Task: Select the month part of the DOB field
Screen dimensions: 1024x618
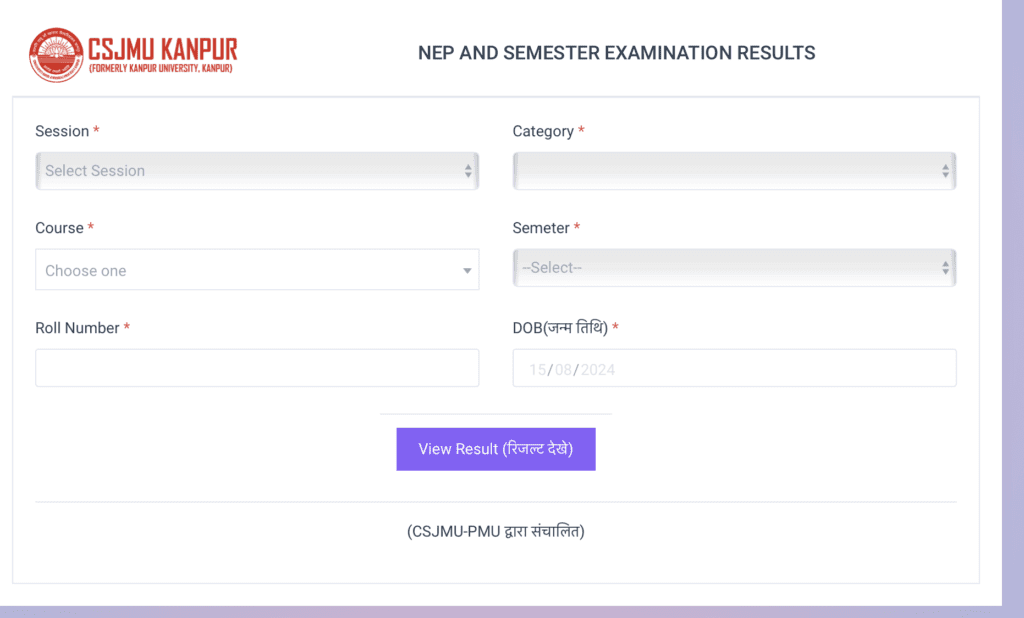Action: (562, 370)
